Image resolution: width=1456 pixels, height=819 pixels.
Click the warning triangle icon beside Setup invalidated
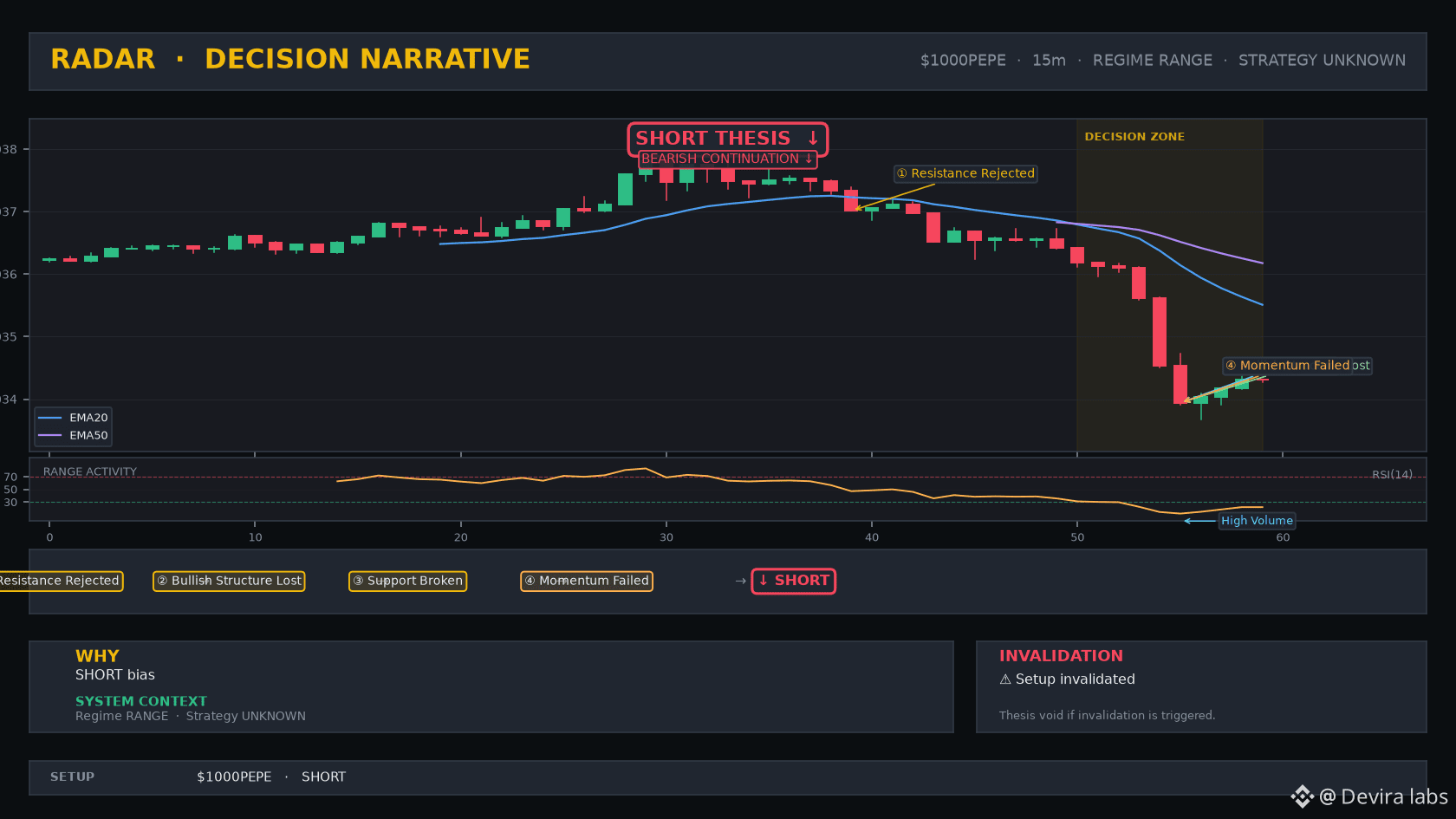coord(1005,679)
